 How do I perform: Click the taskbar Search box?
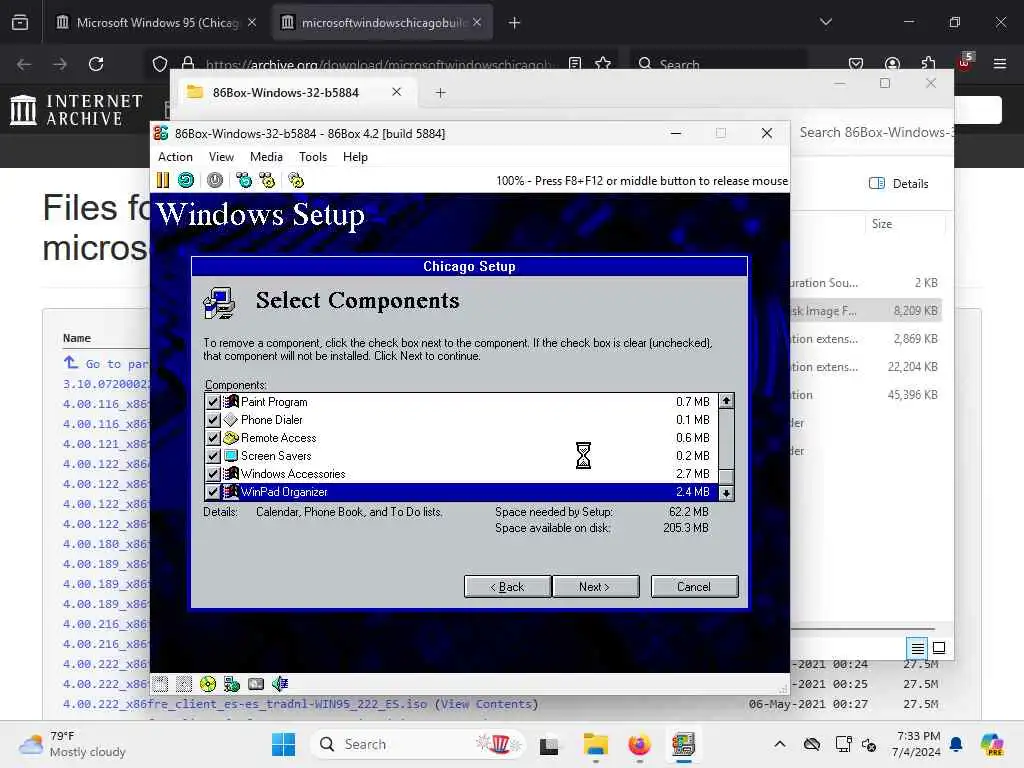tap(418, 744)
